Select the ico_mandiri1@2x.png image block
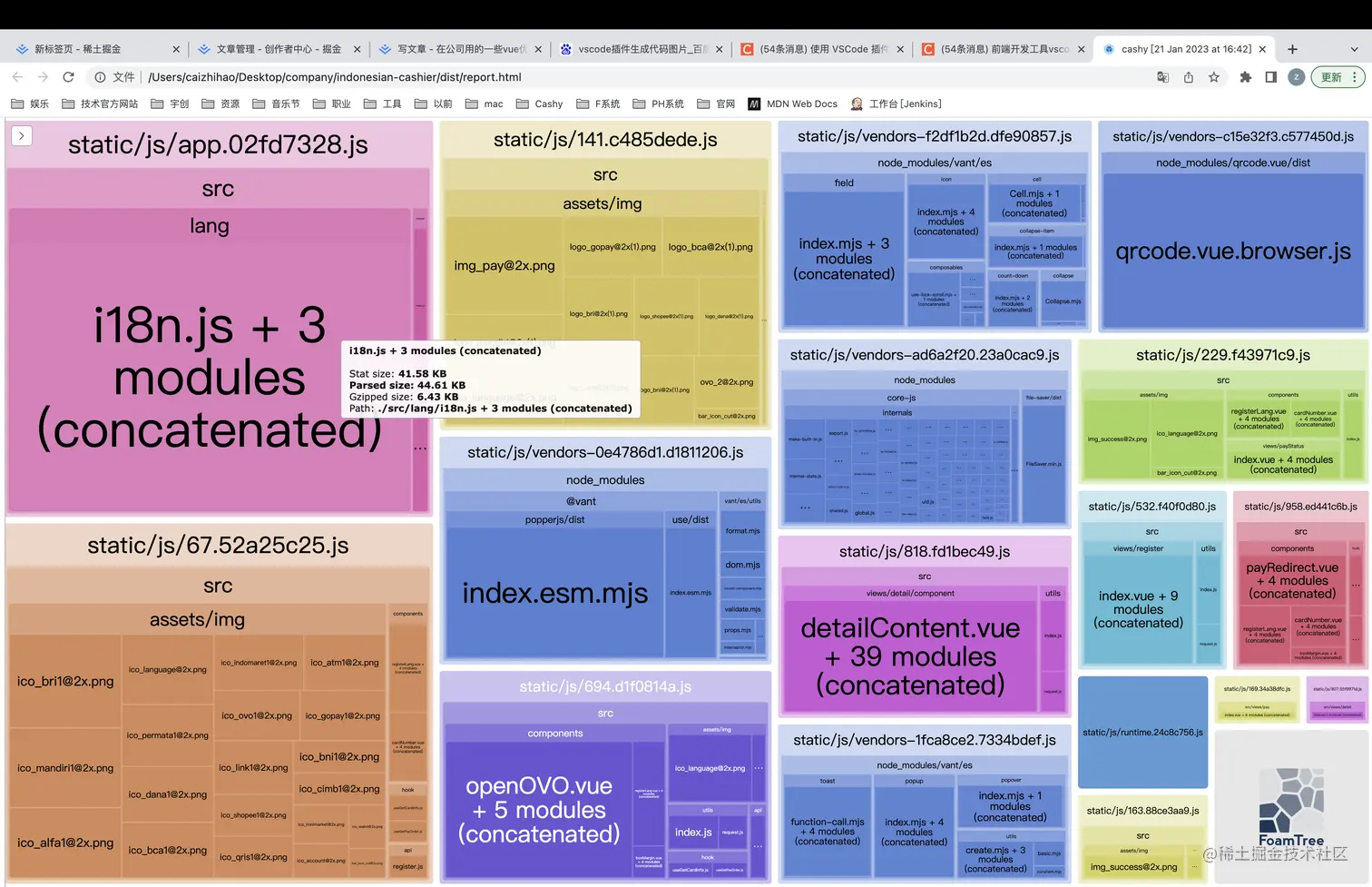 pyautogui.click(x=65, y=768)
